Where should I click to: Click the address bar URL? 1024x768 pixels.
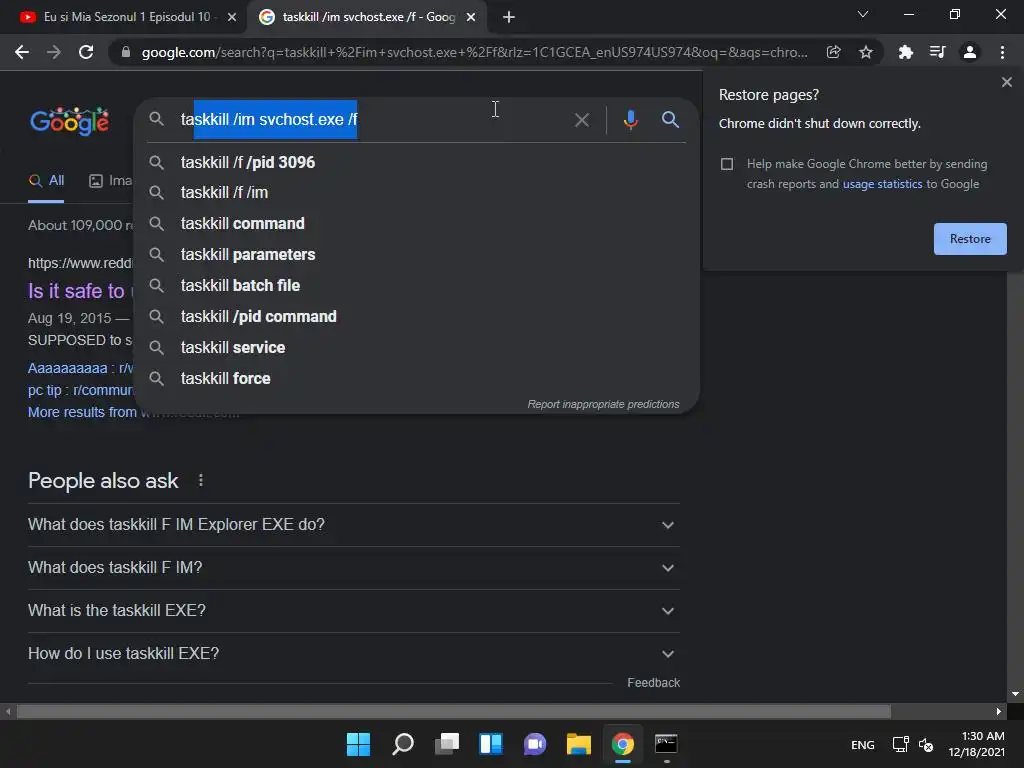coord(474,52)
